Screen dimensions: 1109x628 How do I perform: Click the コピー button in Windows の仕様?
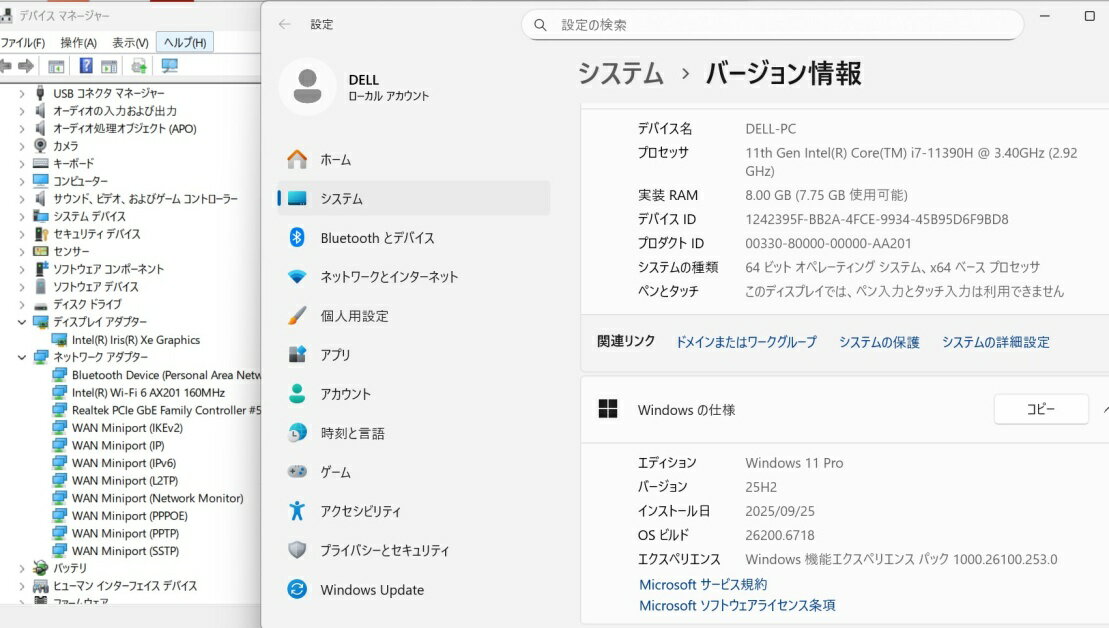point(1040,409)
